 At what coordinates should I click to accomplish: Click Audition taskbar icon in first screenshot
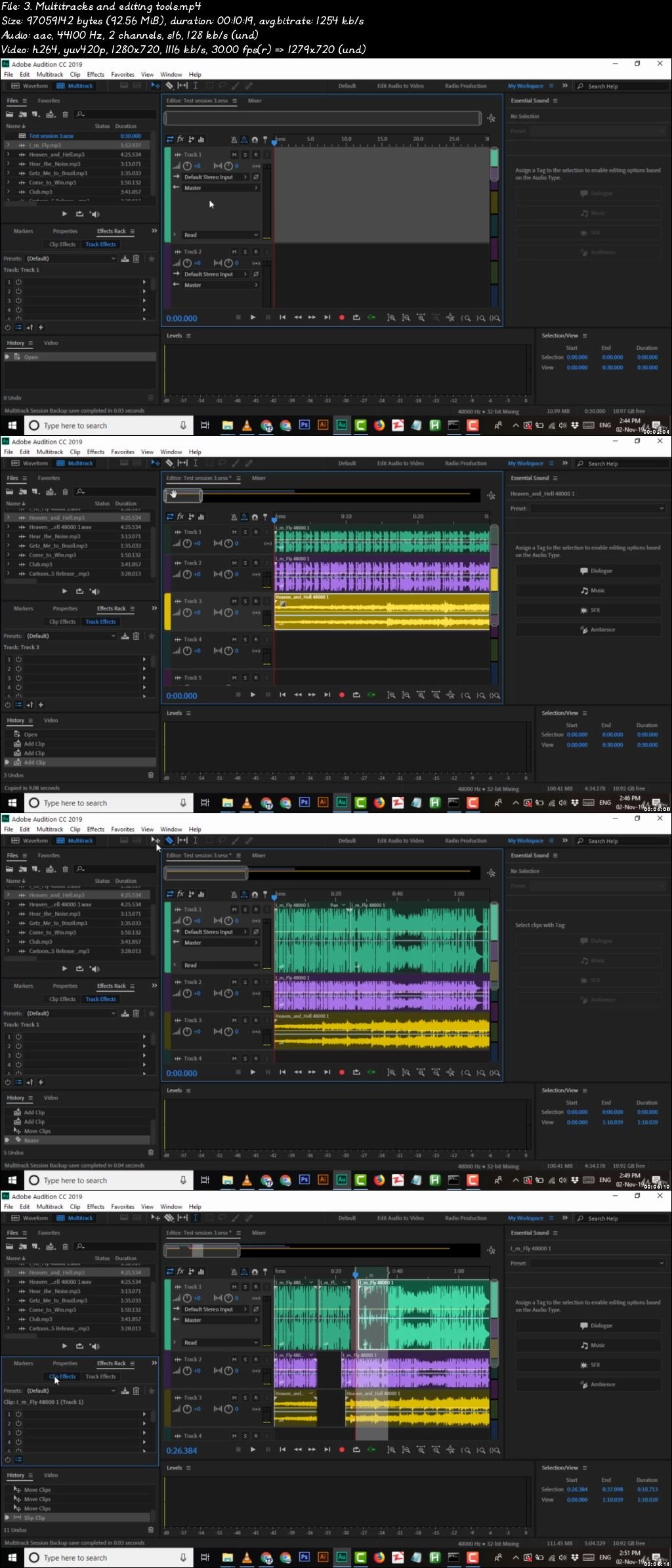point(342,425)
